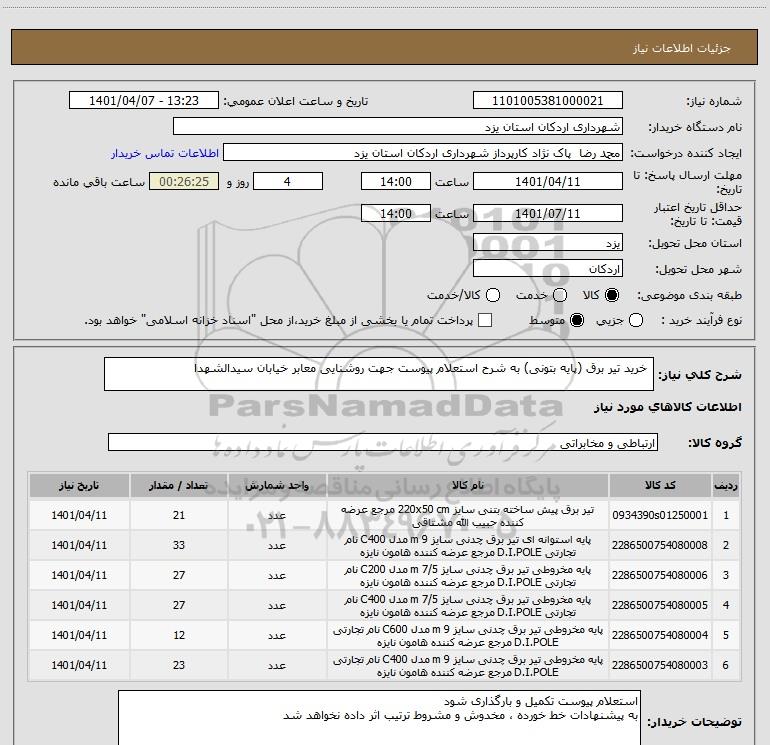
Task: Click the ردیف column header
Action: (726, 485)
